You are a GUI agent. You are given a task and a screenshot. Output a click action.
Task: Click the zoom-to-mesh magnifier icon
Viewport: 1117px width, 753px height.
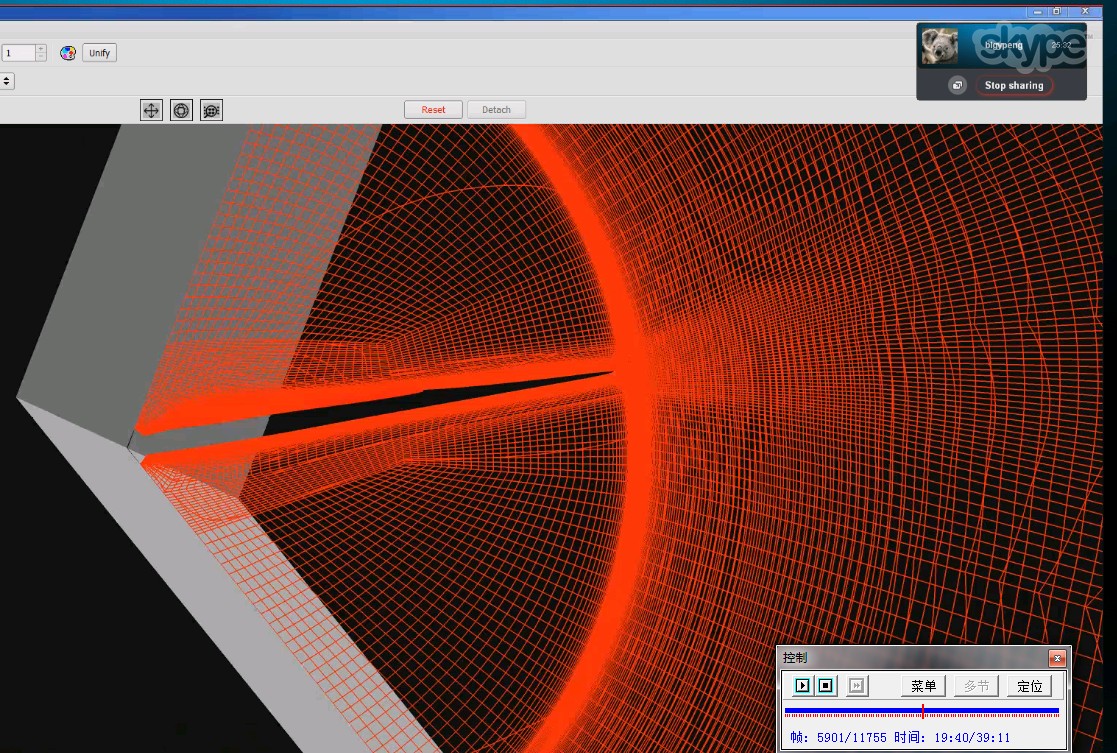211,110
